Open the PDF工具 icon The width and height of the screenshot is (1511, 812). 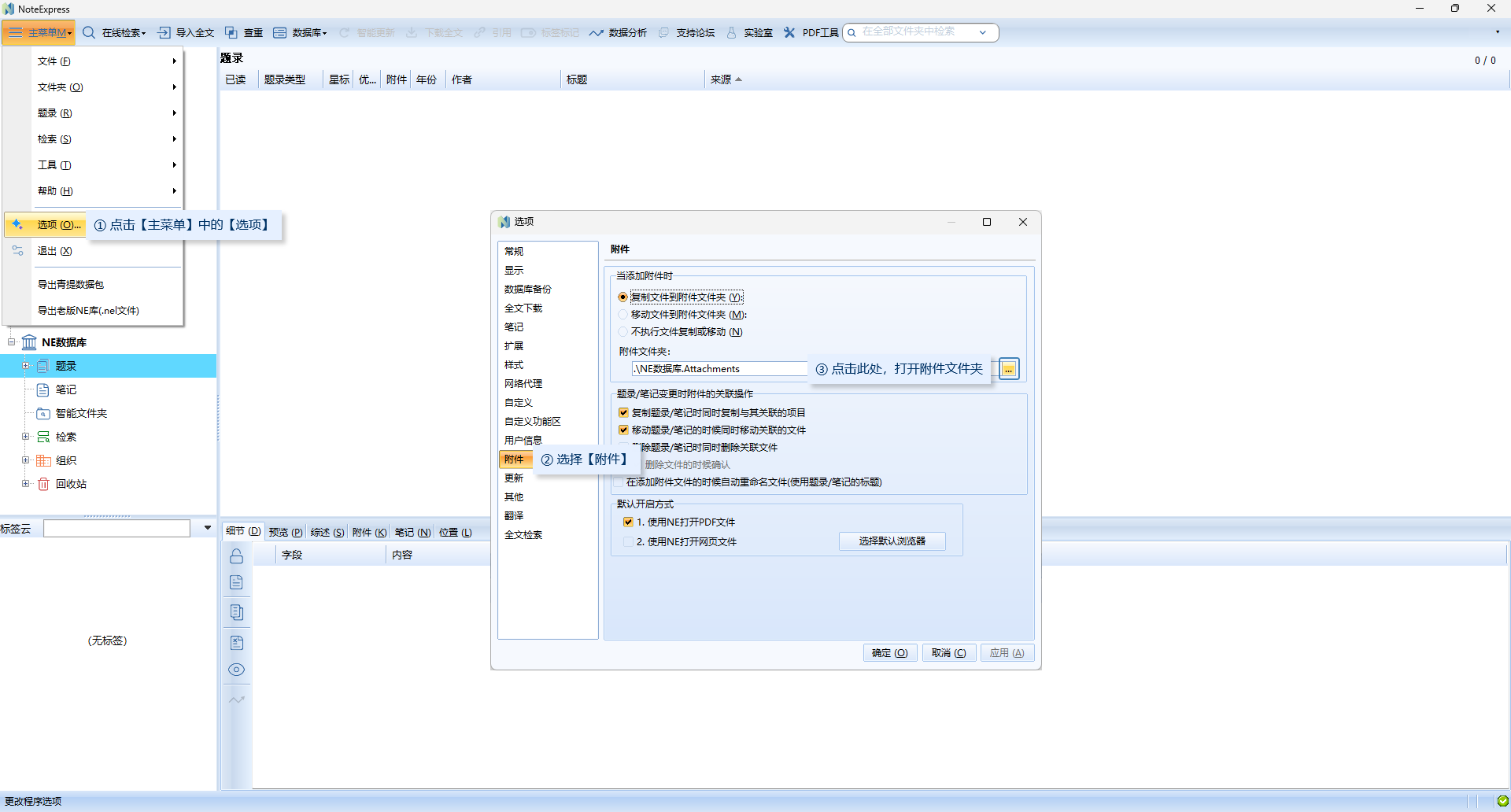(x=789, y=32)
